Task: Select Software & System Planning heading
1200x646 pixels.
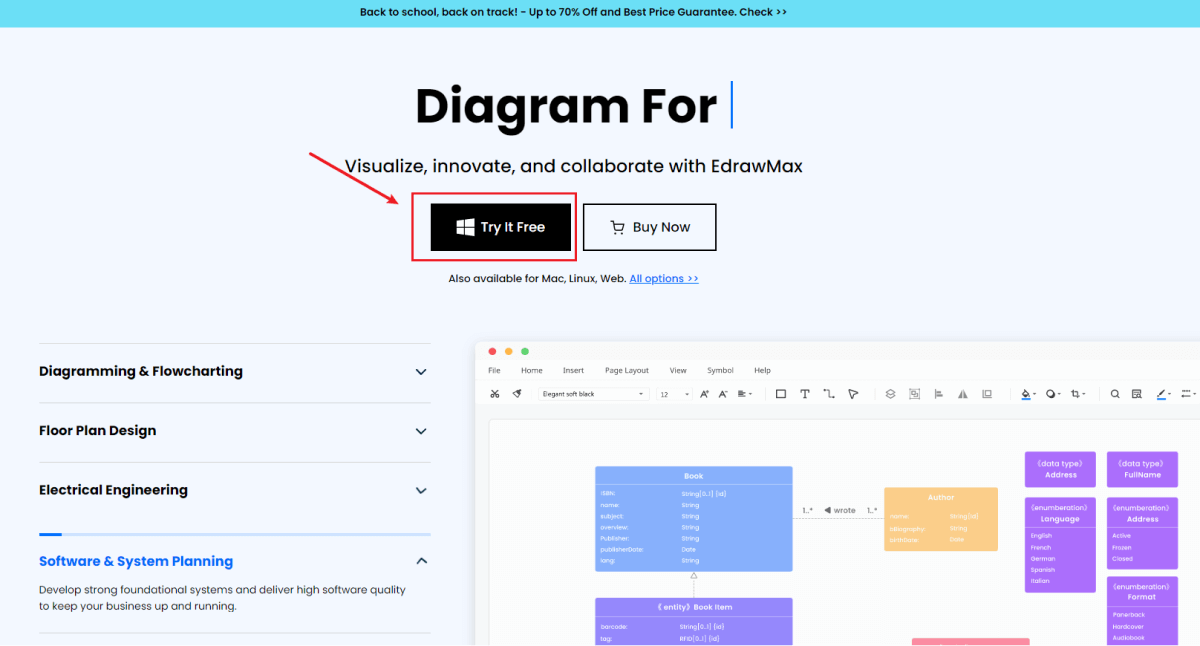Action: 136,561
